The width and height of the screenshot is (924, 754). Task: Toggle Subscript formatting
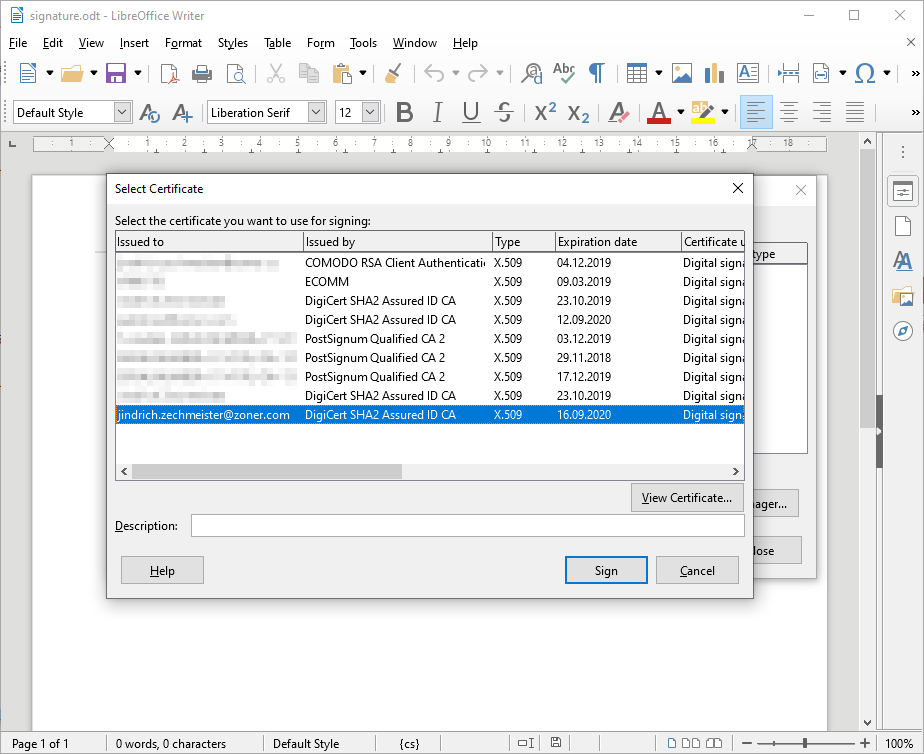[578, 113]
